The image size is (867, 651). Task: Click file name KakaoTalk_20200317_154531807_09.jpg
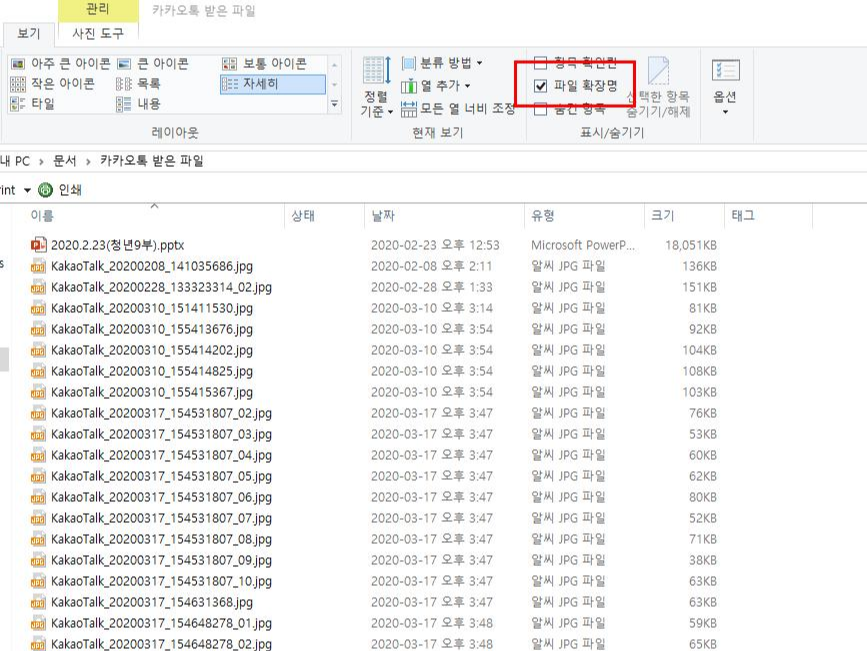161,560
